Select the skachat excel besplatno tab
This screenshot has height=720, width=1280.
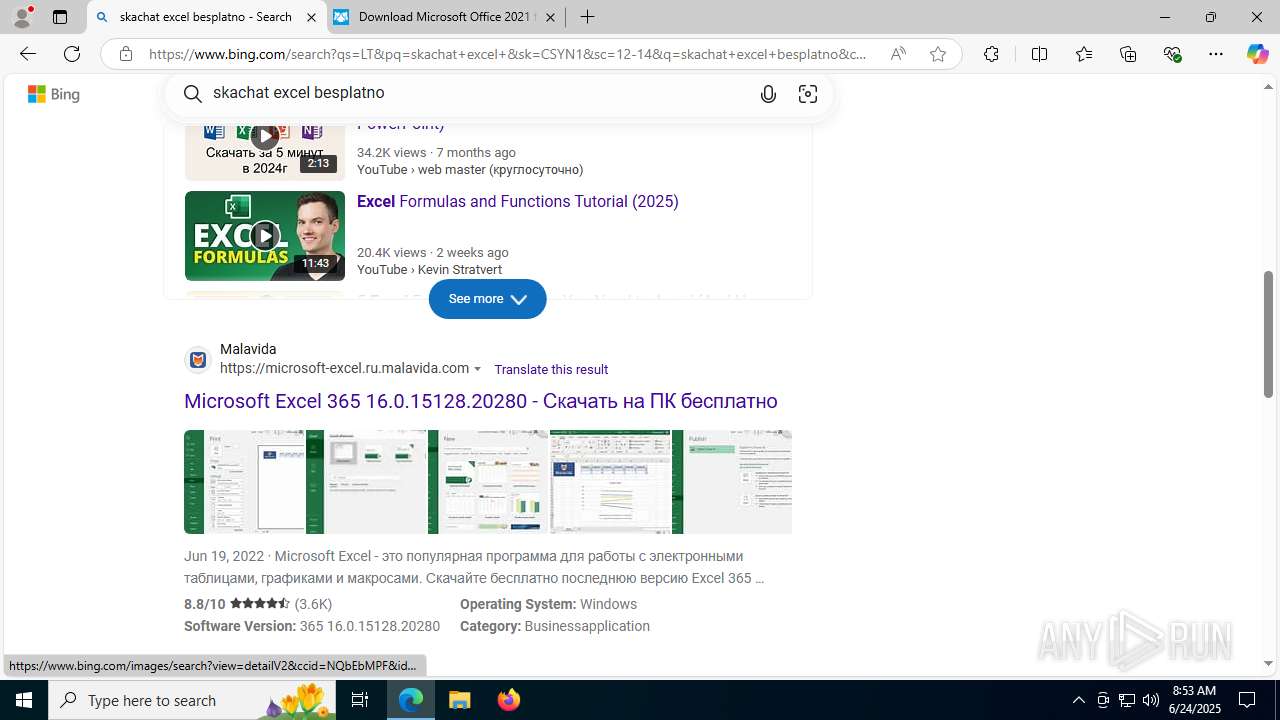pos(206,17)
